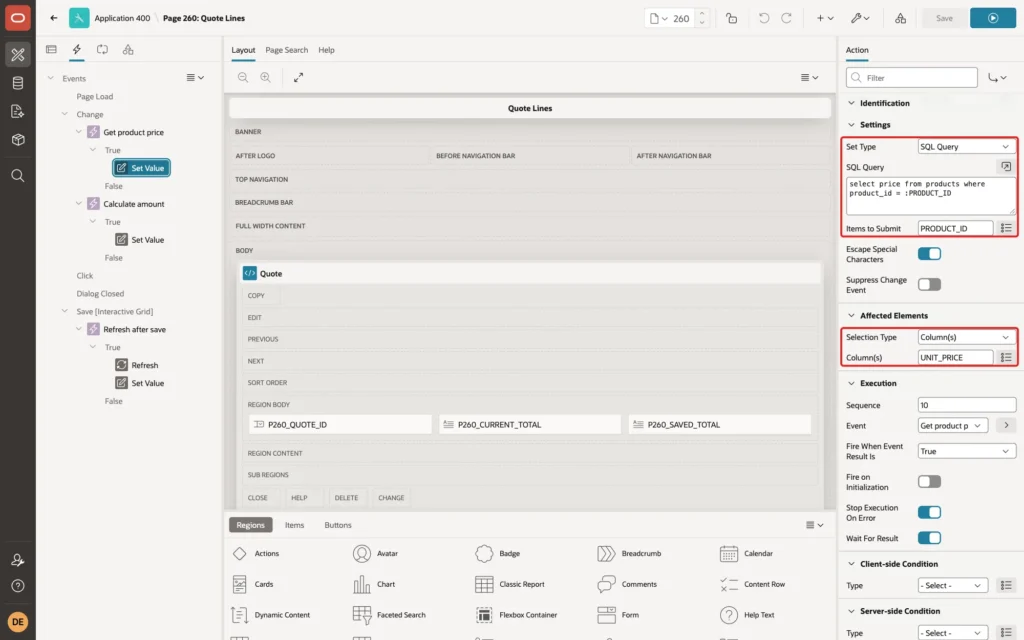Open SQL Workshop database sidebar icon

pyautogui.click(x=18, y=83)
